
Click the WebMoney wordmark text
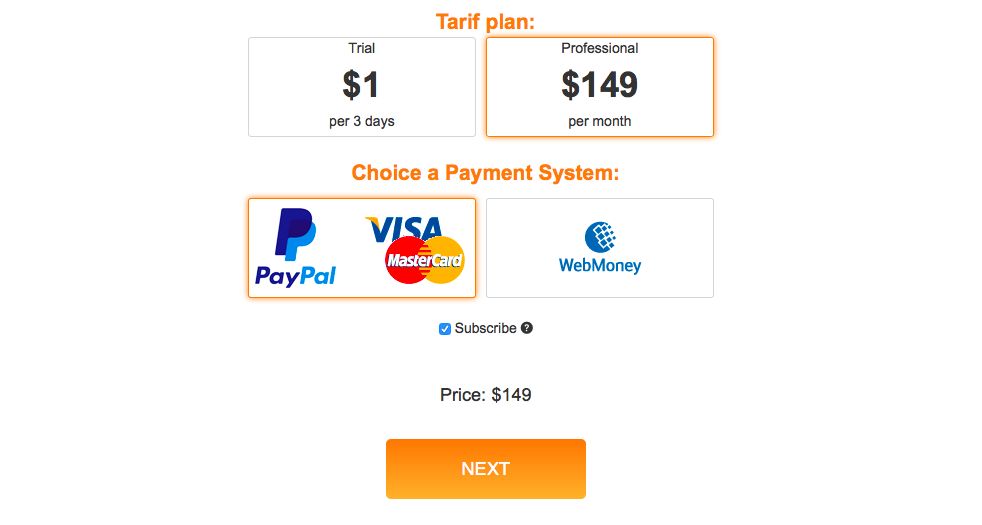point(599,266)
